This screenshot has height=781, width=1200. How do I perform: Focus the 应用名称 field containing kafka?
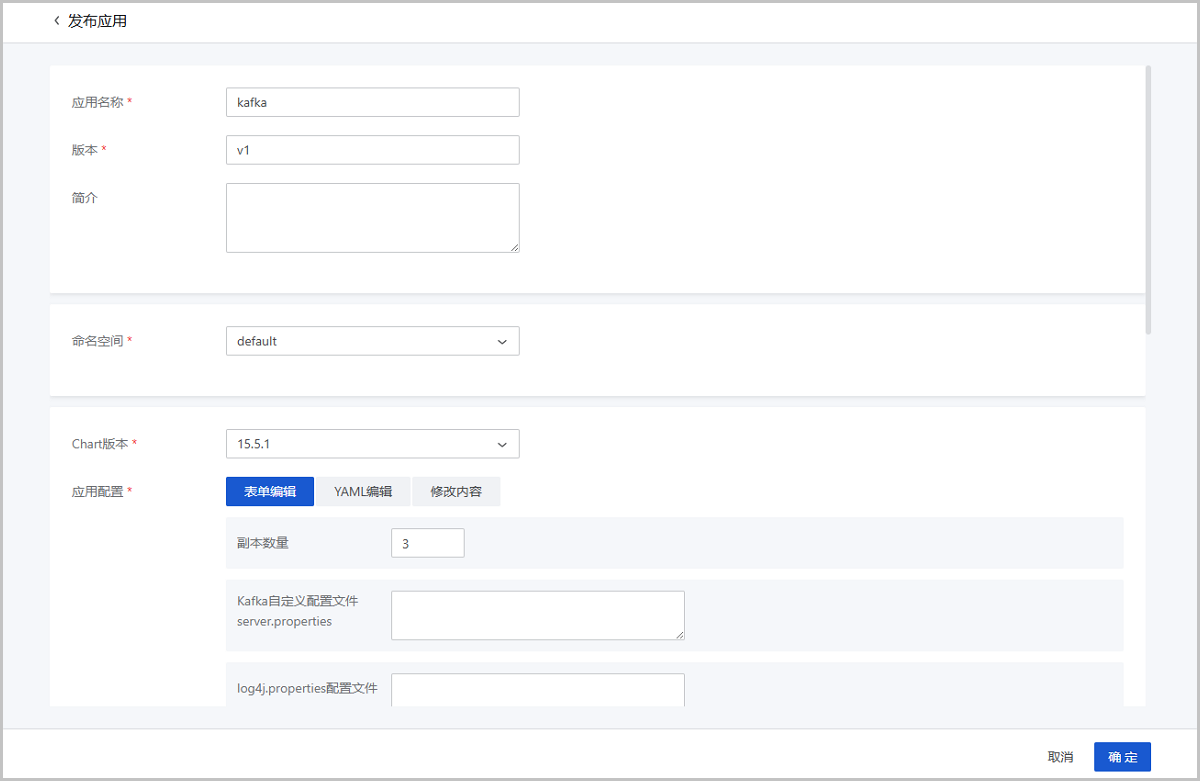point(372,102)
